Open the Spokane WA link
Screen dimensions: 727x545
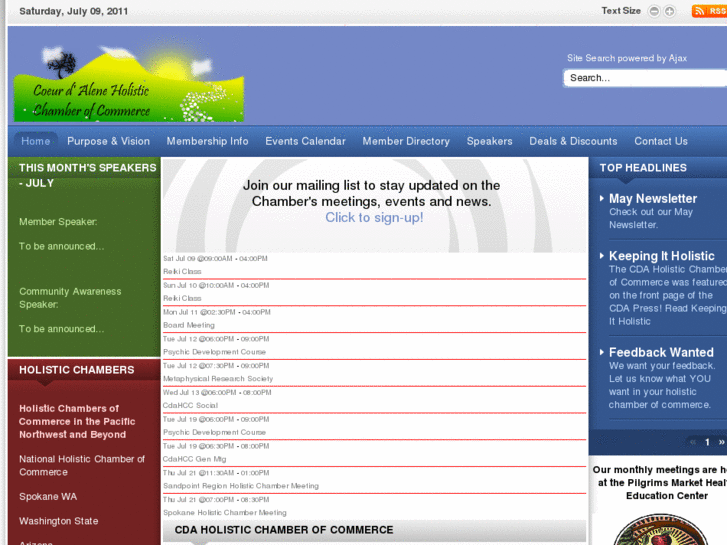48,496
